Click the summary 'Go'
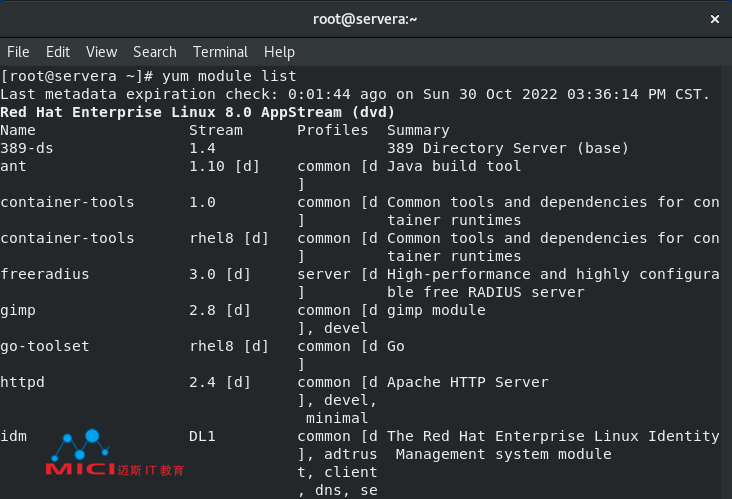732x499 pixels. click(x=396, y=346)
